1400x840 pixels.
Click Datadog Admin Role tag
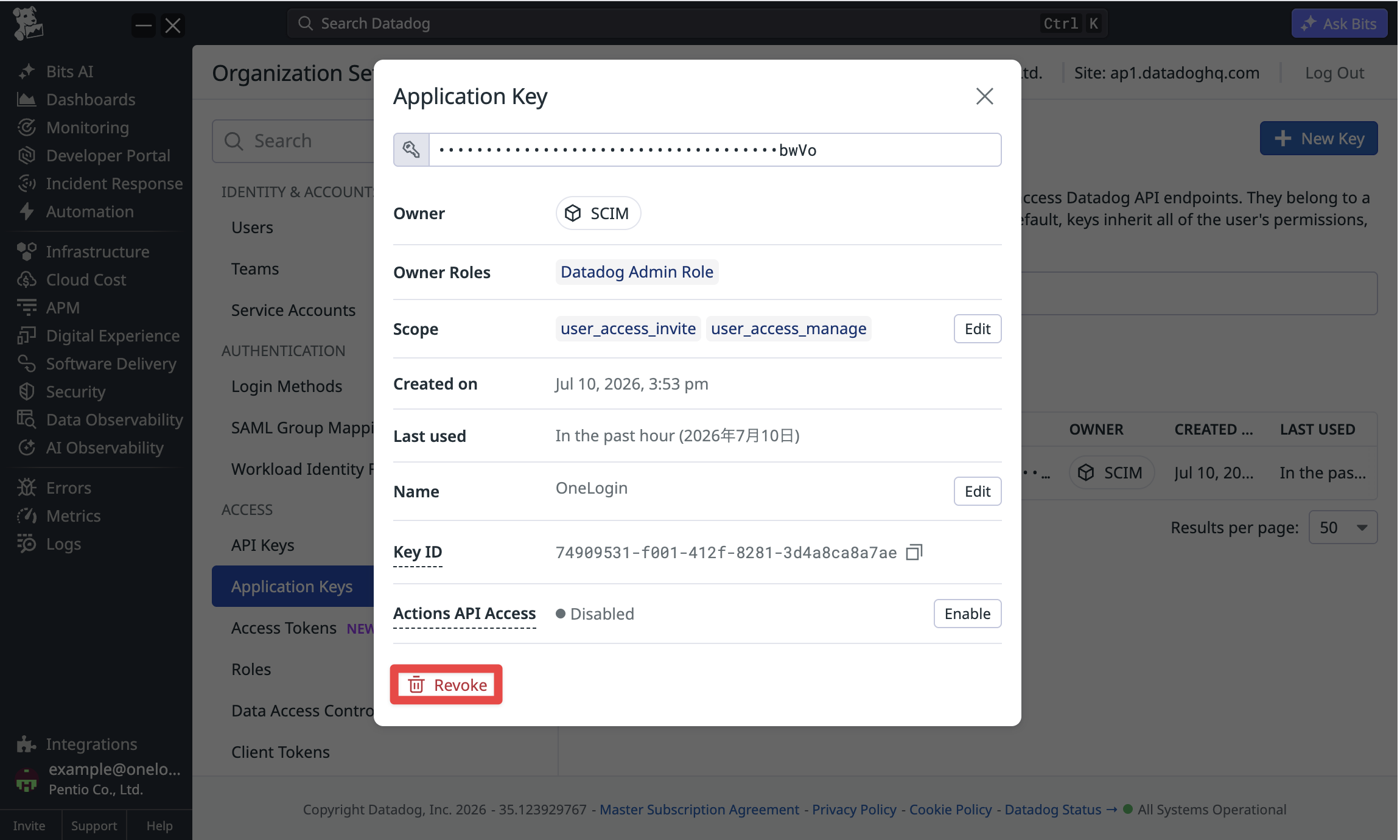[x=637, y=271]
